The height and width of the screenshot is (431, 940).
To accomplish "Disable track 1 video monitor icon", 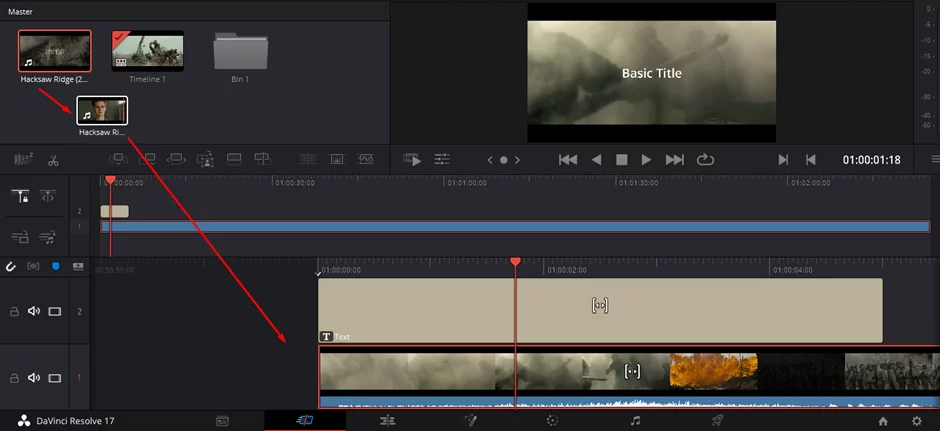I will (x=55, y=378).
